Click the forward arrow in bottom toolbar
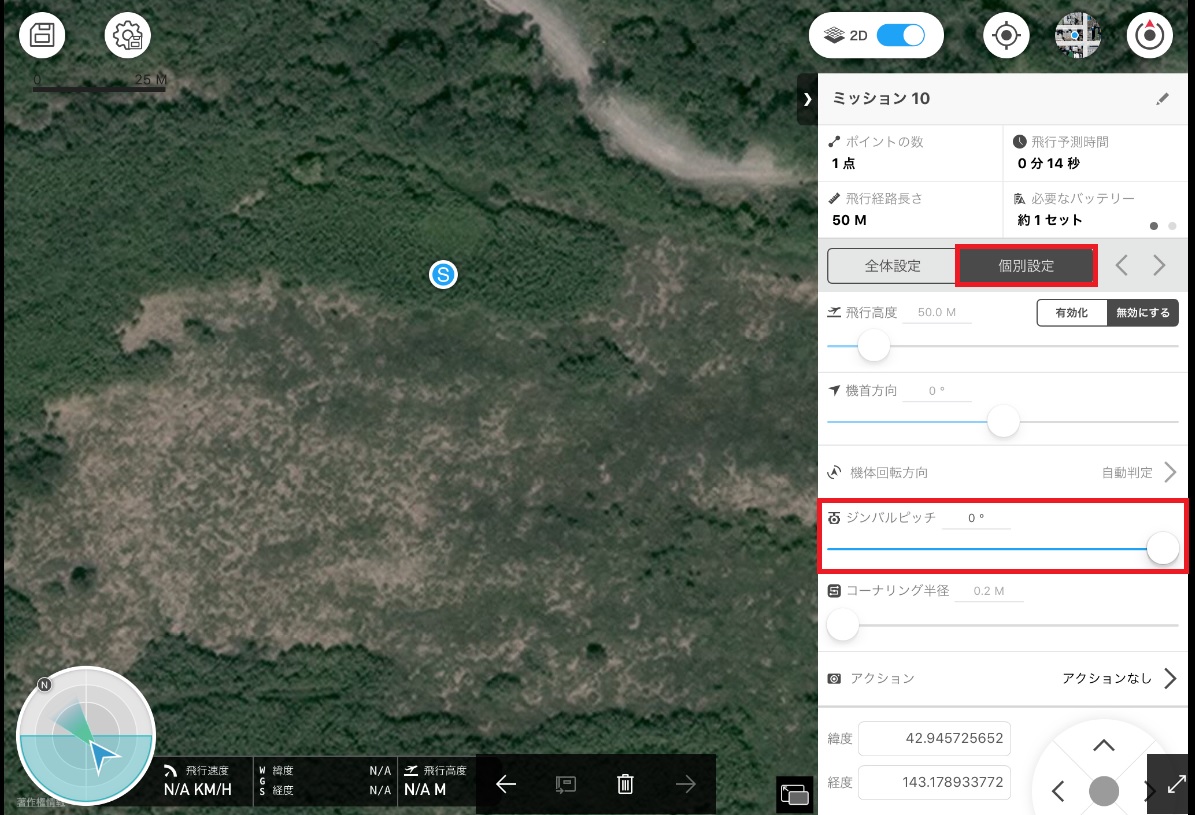This screenshot has height=815, width=1195. click(685, 784)
